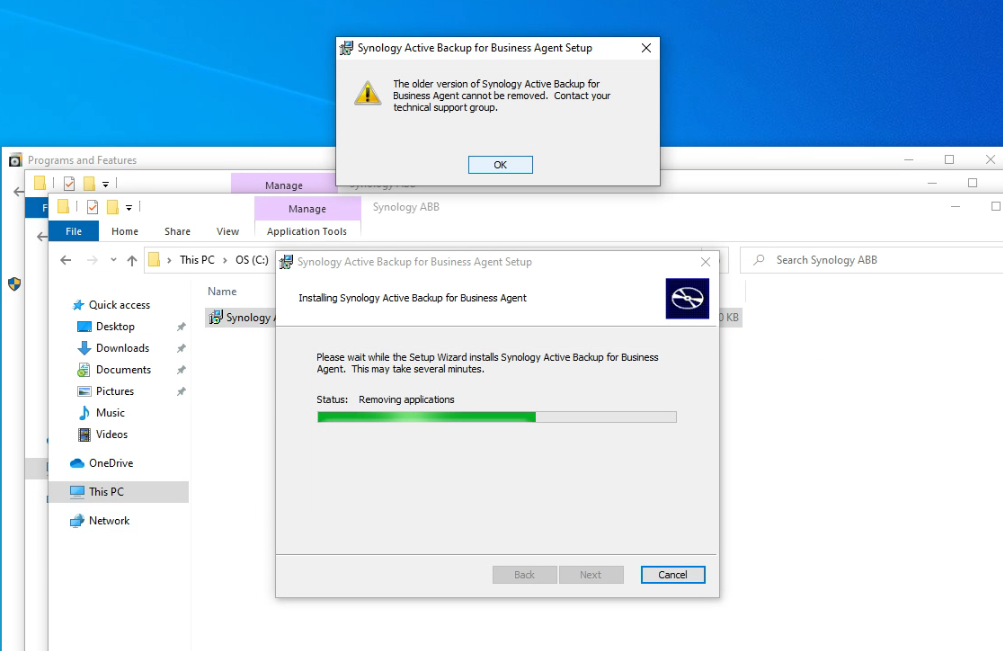The width and height of the screenshot is (1003, 651).
Task: Open Network in the navigation pane
Action: (109, 521)
